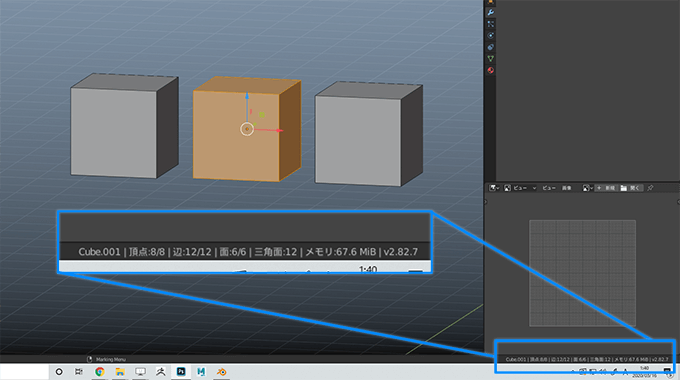Select the right gray cube
Image resolution: width=680 pixels, height=380 pixels.
(x=369, y=134)
